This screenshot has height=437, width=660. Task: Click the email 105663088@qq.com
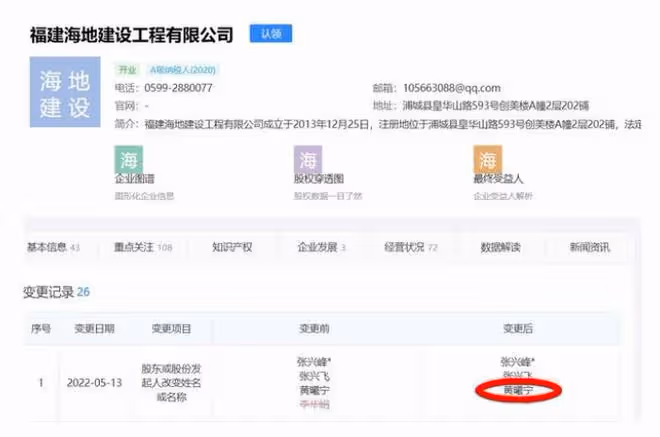pos(452,88)
